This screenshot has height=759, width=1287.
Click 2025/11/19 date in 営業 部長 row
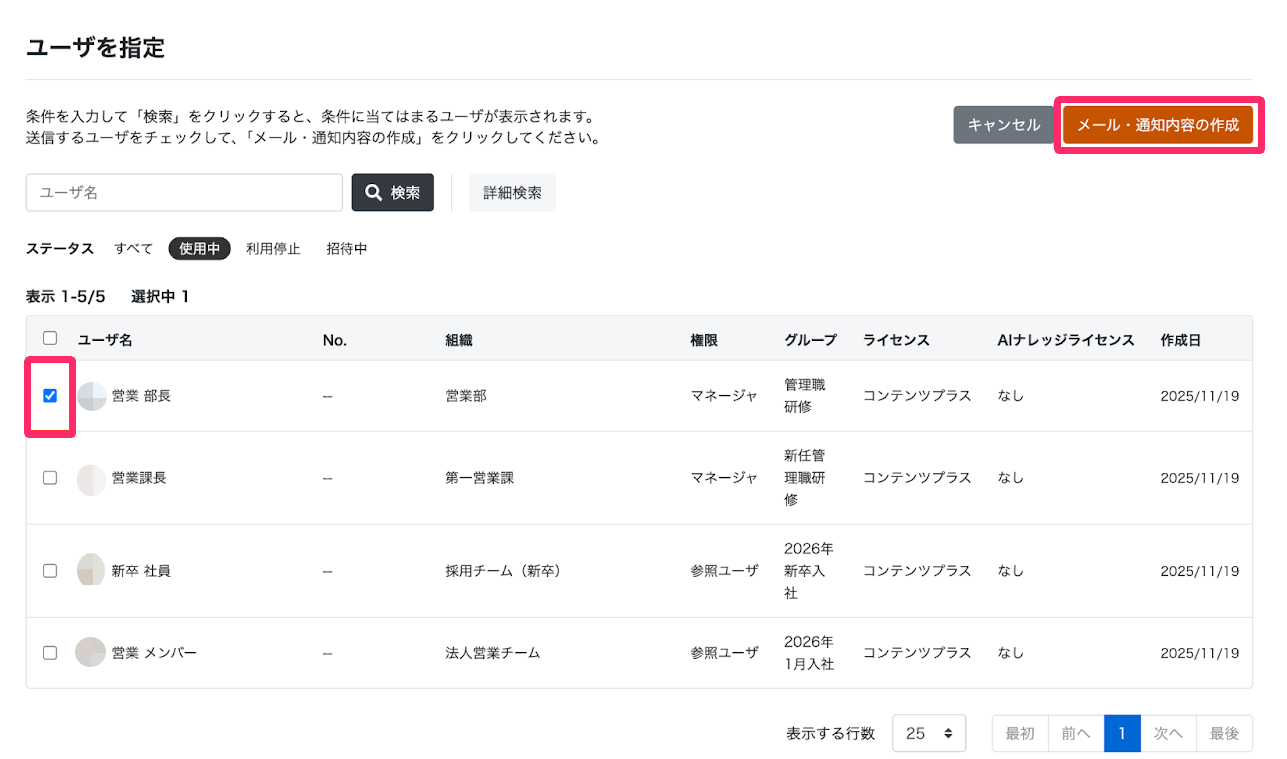pos(1200,396)
